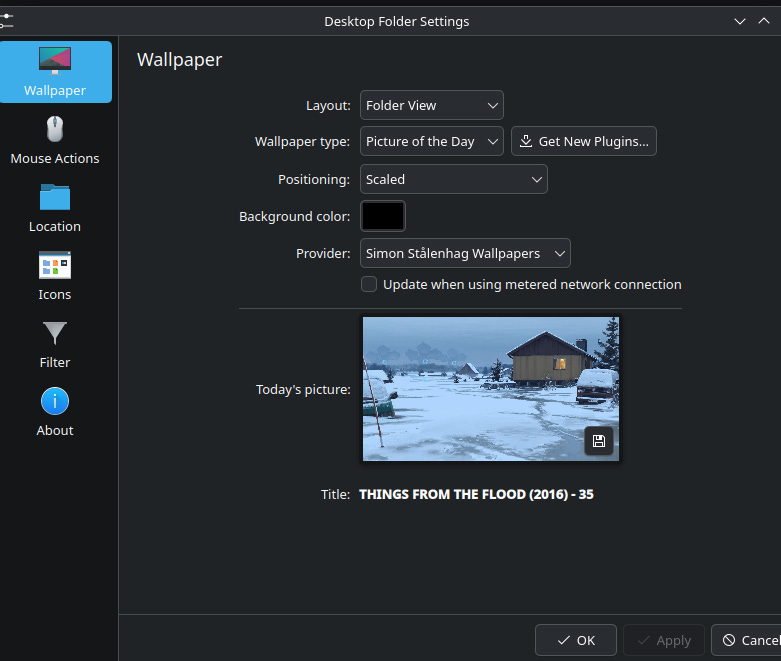This screenshot has height=661, width=781.
Task: Click the picture title THINGS FROM THE FLOOD text
Action: [476, 494]
